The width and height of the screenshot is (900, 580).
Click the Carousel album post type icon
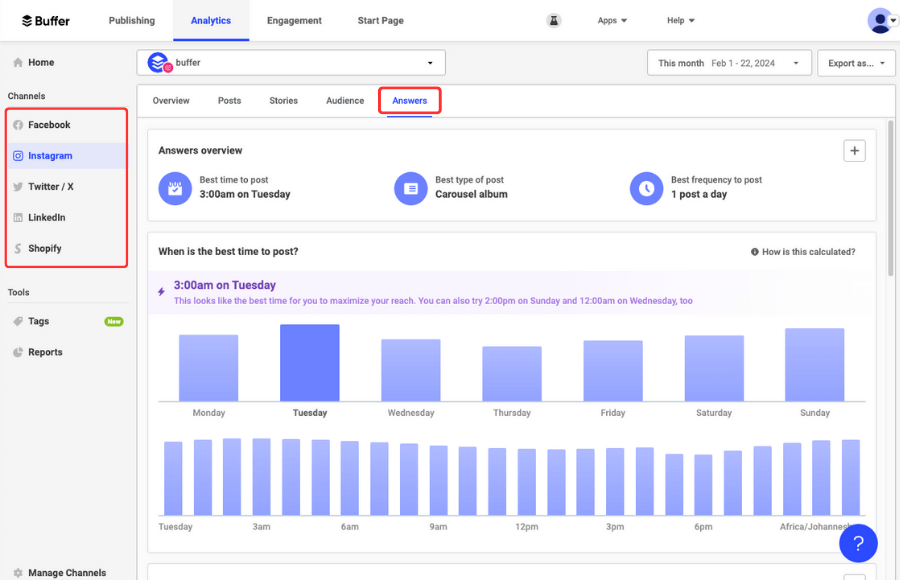tap(411, 188)
